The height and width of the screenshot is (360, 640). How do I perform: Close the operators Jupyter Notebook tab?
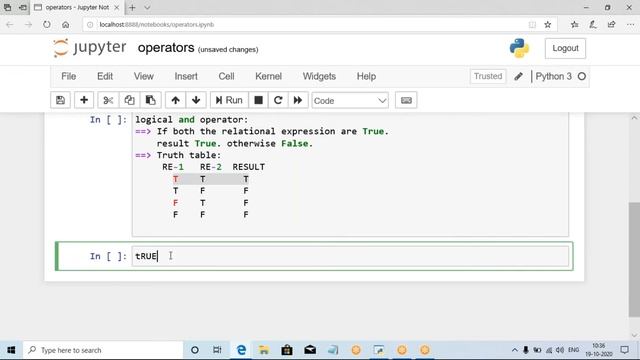116,7
